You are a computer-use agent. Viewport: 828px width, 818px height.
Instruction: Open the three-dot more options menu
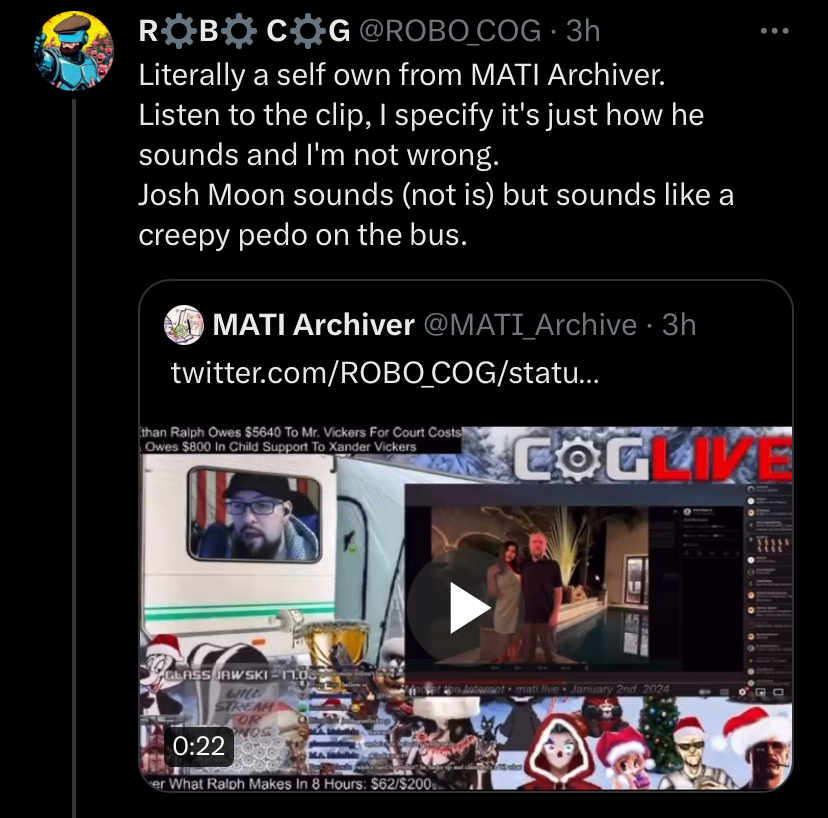pyautogui.click(x=775, y=31)
